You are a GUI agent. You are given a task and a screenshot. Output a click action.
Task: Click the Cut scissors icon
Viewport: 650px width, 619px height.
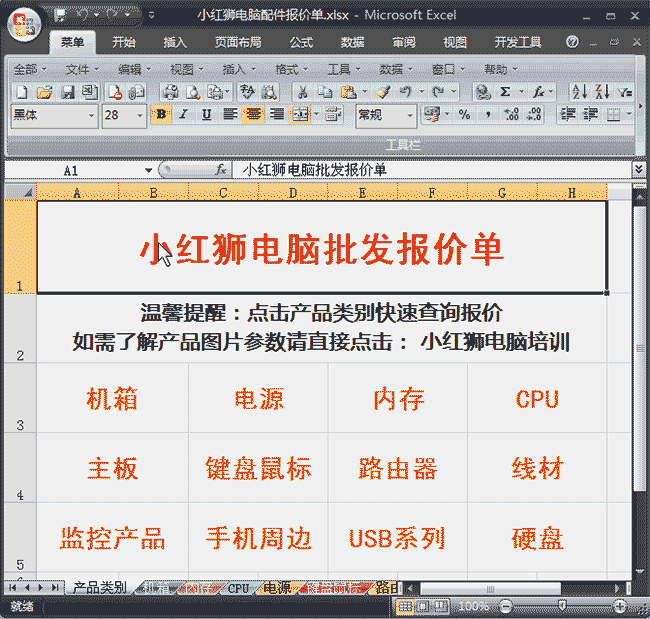(x=303, y=92)
